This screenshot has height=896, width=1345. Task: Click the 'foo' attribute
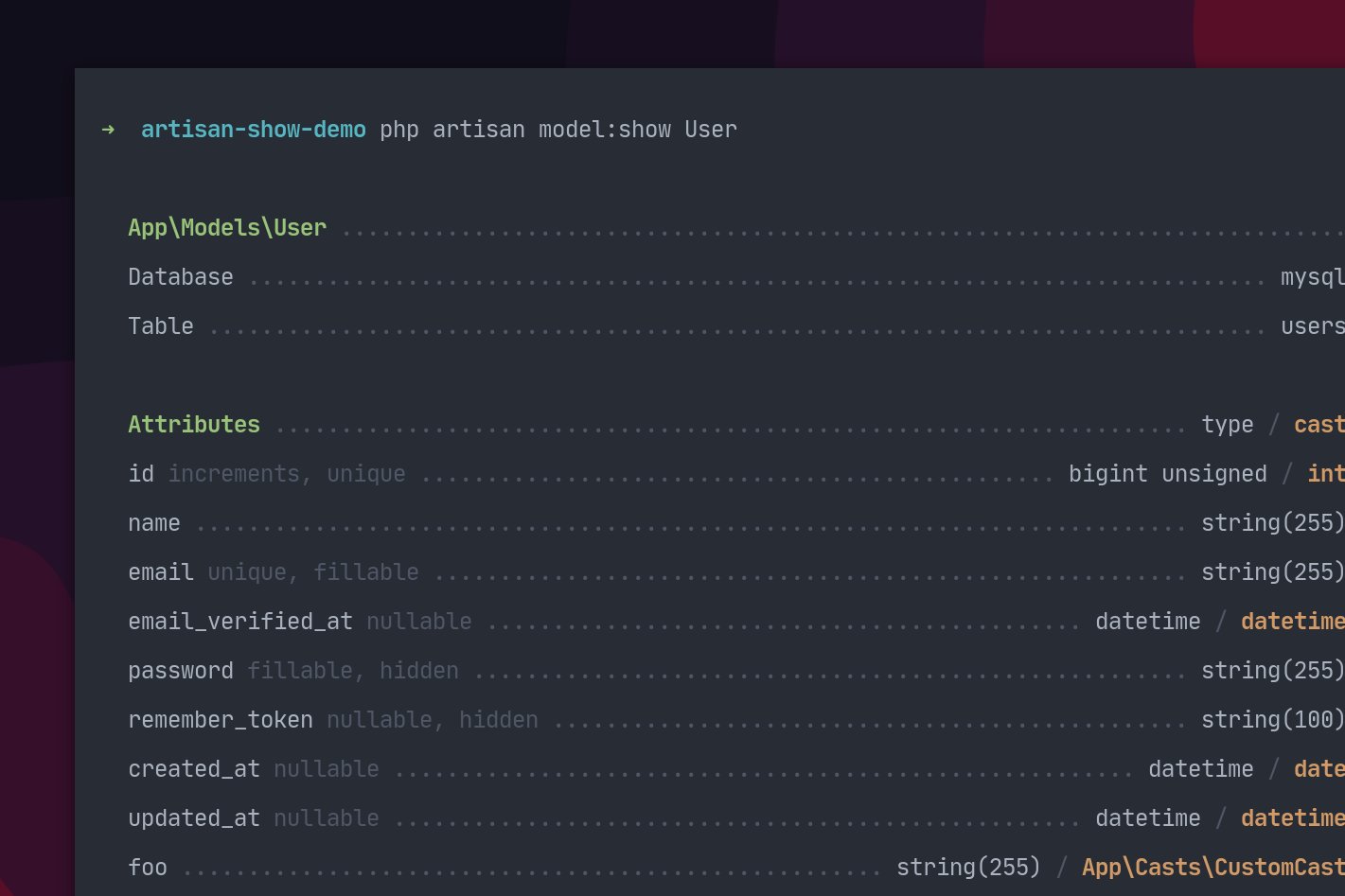pos(148,868)
